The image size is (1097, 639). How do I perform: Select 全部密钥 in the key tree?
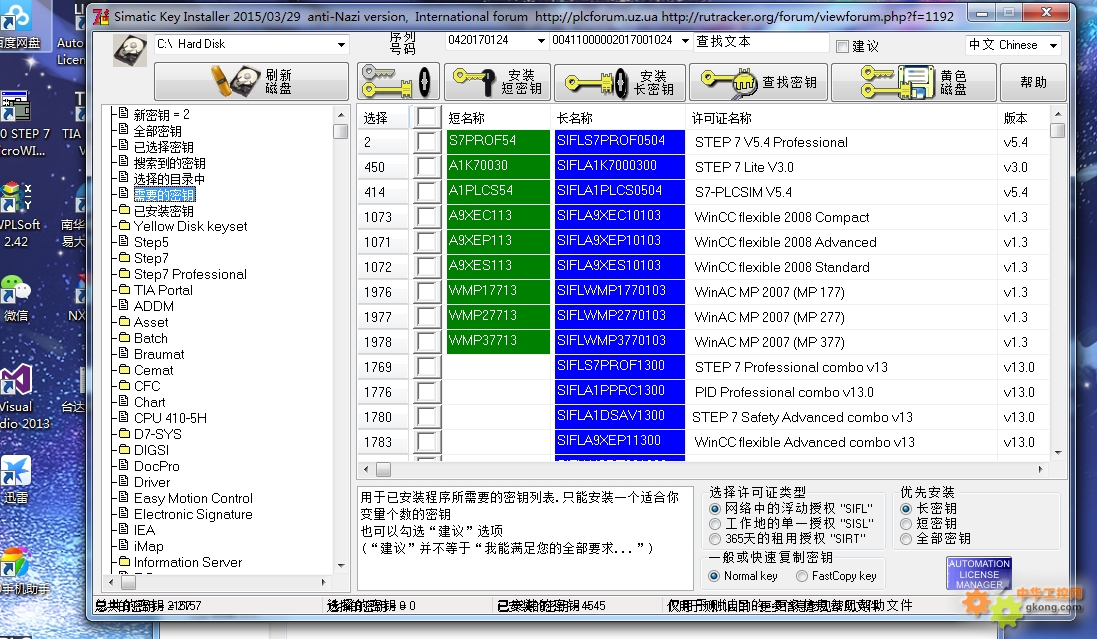(157, 131)
